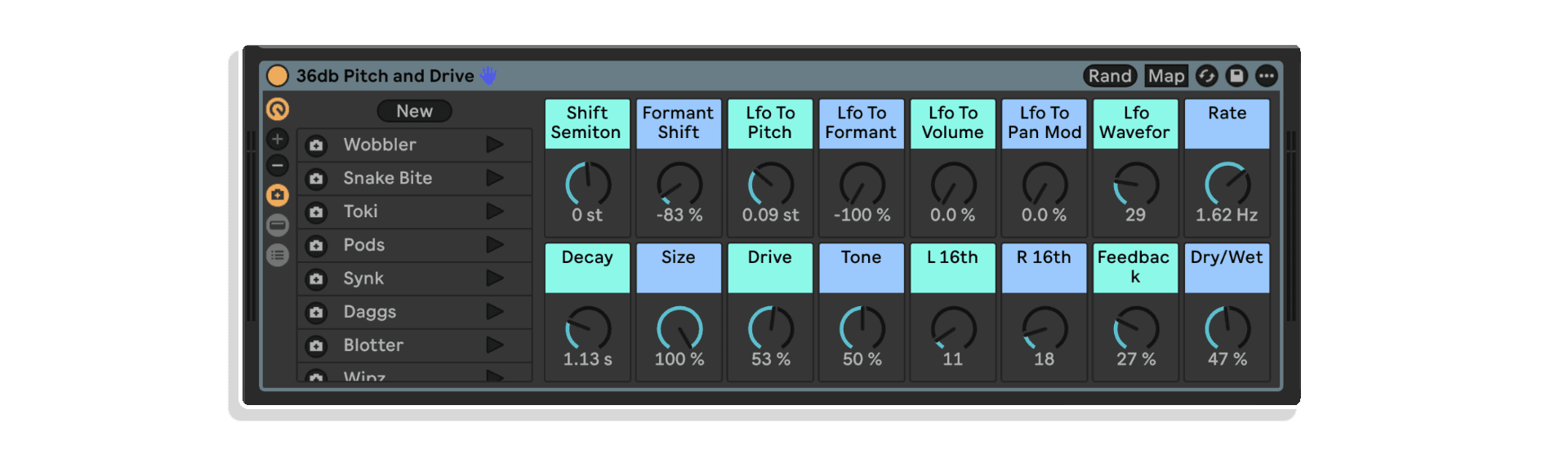
Task: Toggle the macro controls view icon
Action: 278,109
